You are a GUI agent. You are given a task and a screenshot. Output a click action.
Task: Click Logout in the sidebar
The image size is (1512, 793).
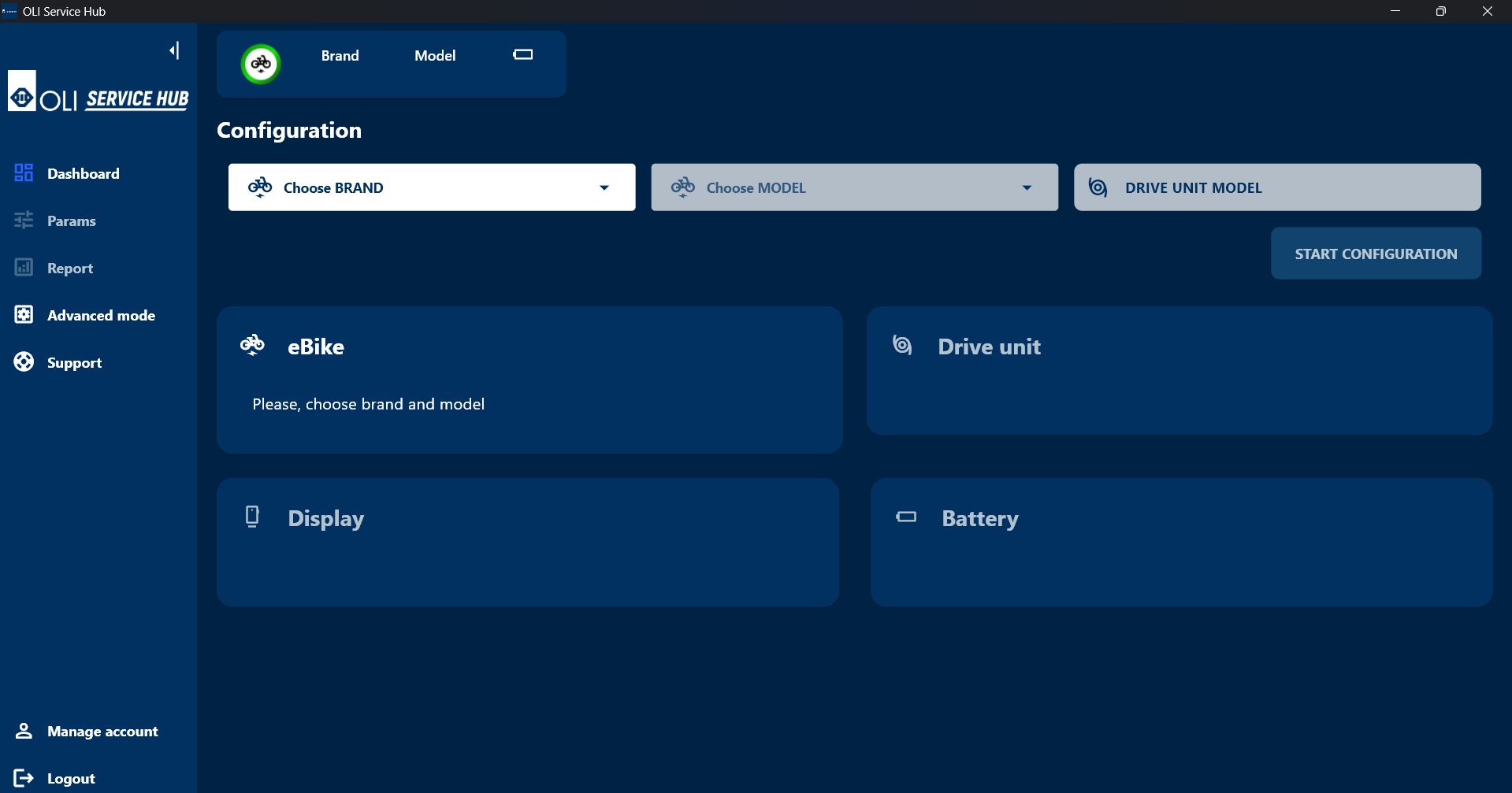(71, 778)
